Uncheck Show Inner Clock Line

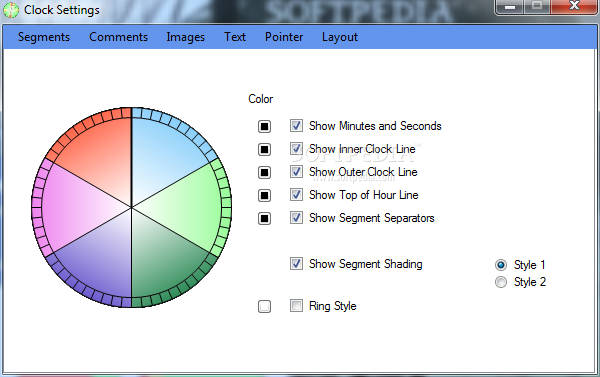(x=296, y=149)
